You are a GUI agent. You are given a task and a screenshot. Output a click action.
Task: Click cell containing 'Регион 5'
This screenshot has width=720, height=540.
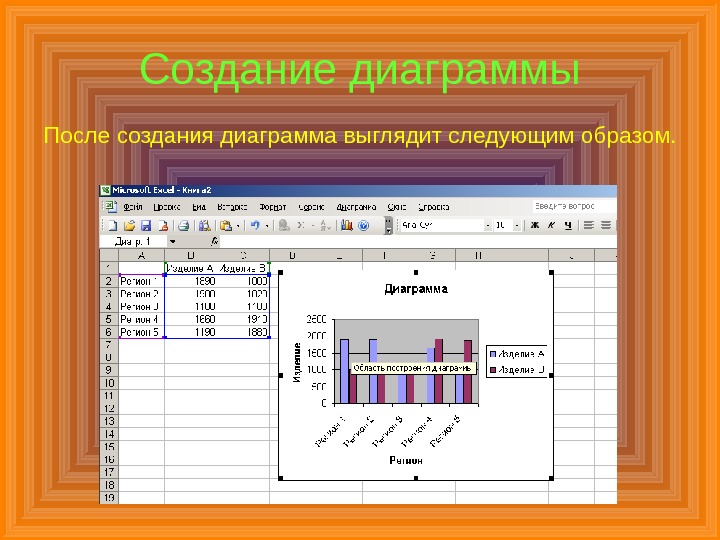coord(141,332)
